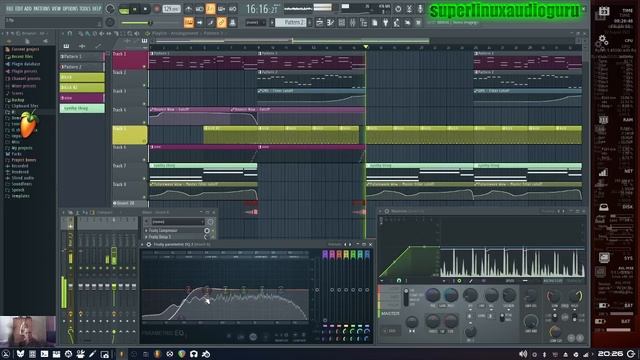Open the global snap selector dropdown

tap(255, 22)
